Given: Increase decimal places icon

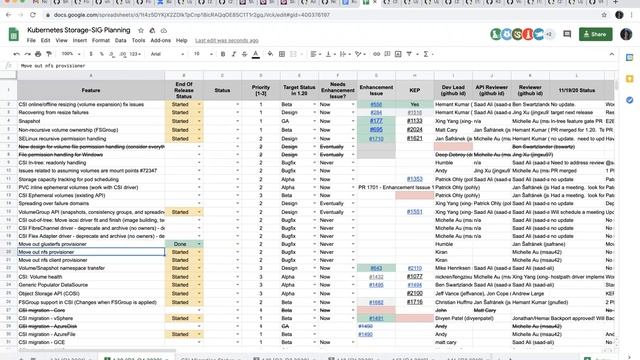Looking at the screenshot, I should [122, 54].
